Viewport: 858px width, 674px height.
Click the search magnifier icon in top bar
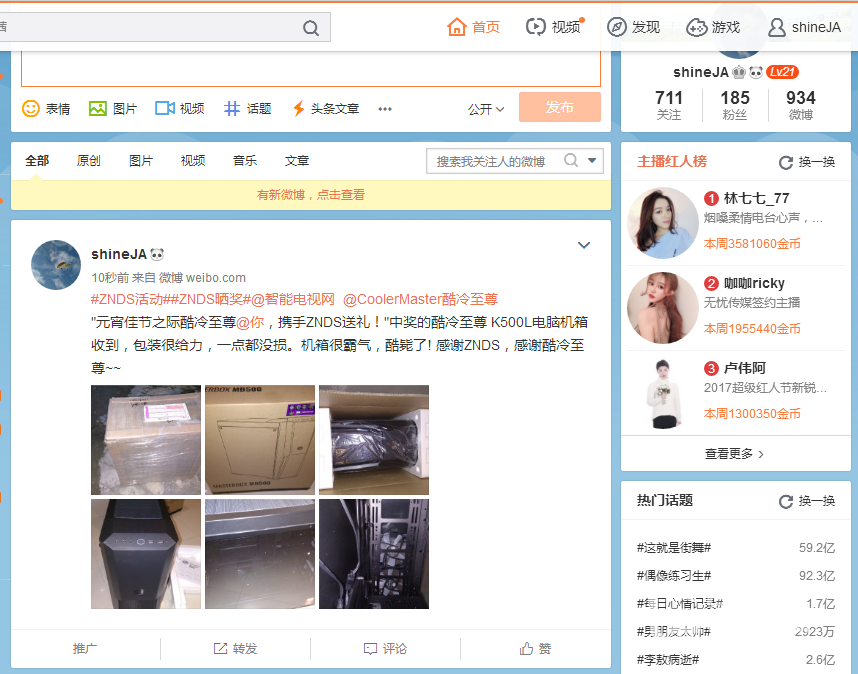(x=311, y=27)
